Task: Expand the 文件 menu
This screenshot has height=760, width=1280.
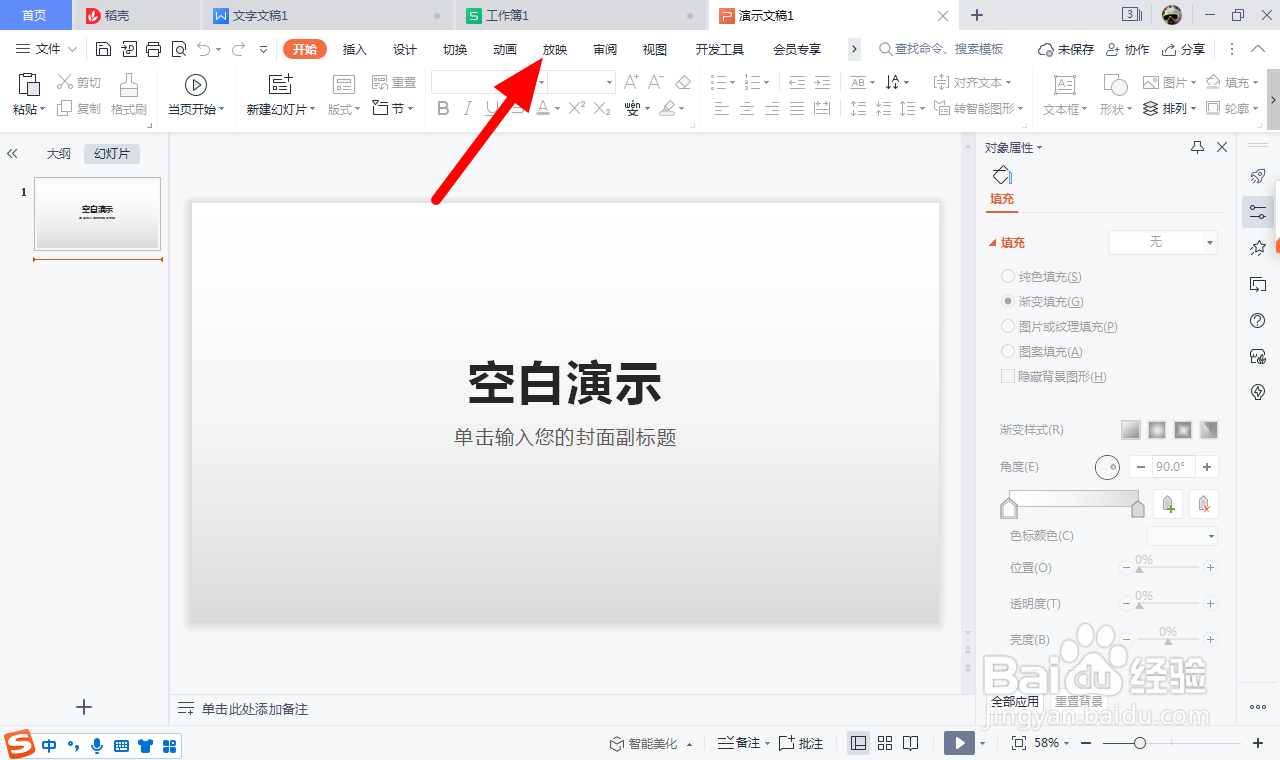Action: (48, 48)
